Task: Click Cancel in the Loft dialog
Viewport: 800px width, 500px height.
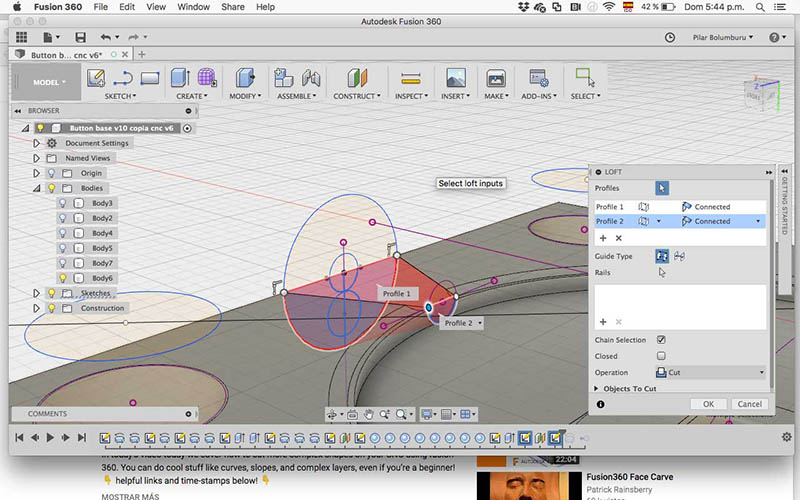Action: [x=749, y=404]
